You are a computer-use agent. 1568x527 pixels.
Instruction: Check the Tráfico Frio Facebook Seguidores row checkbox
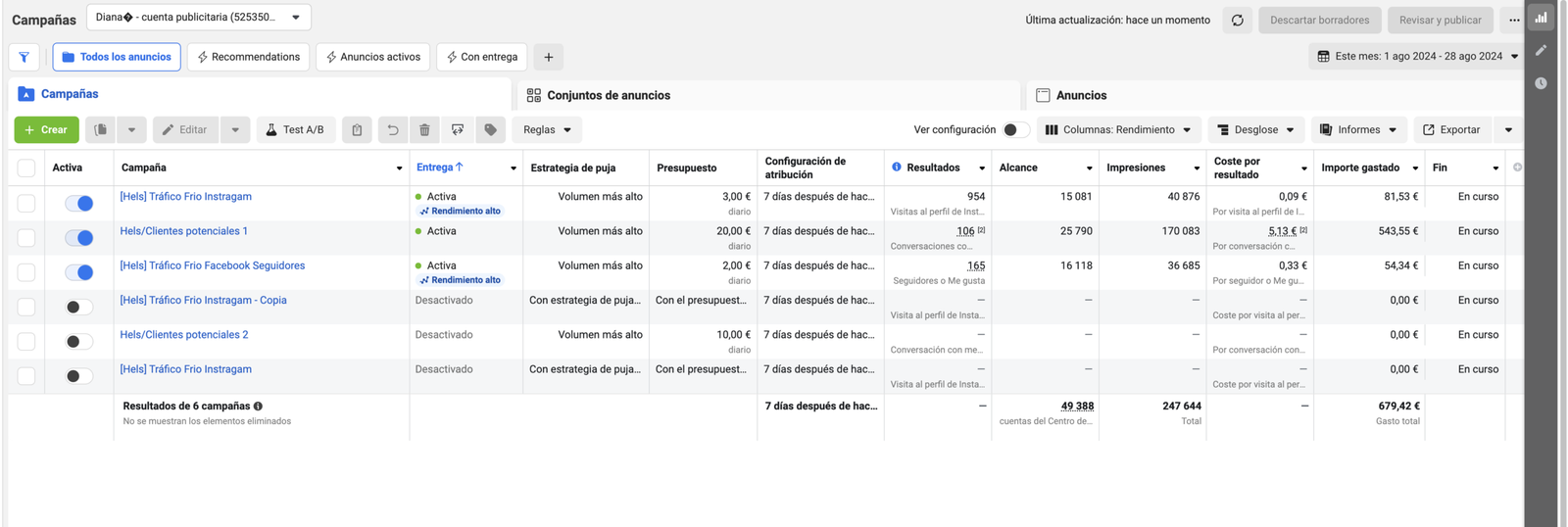[x=26, y=272]
